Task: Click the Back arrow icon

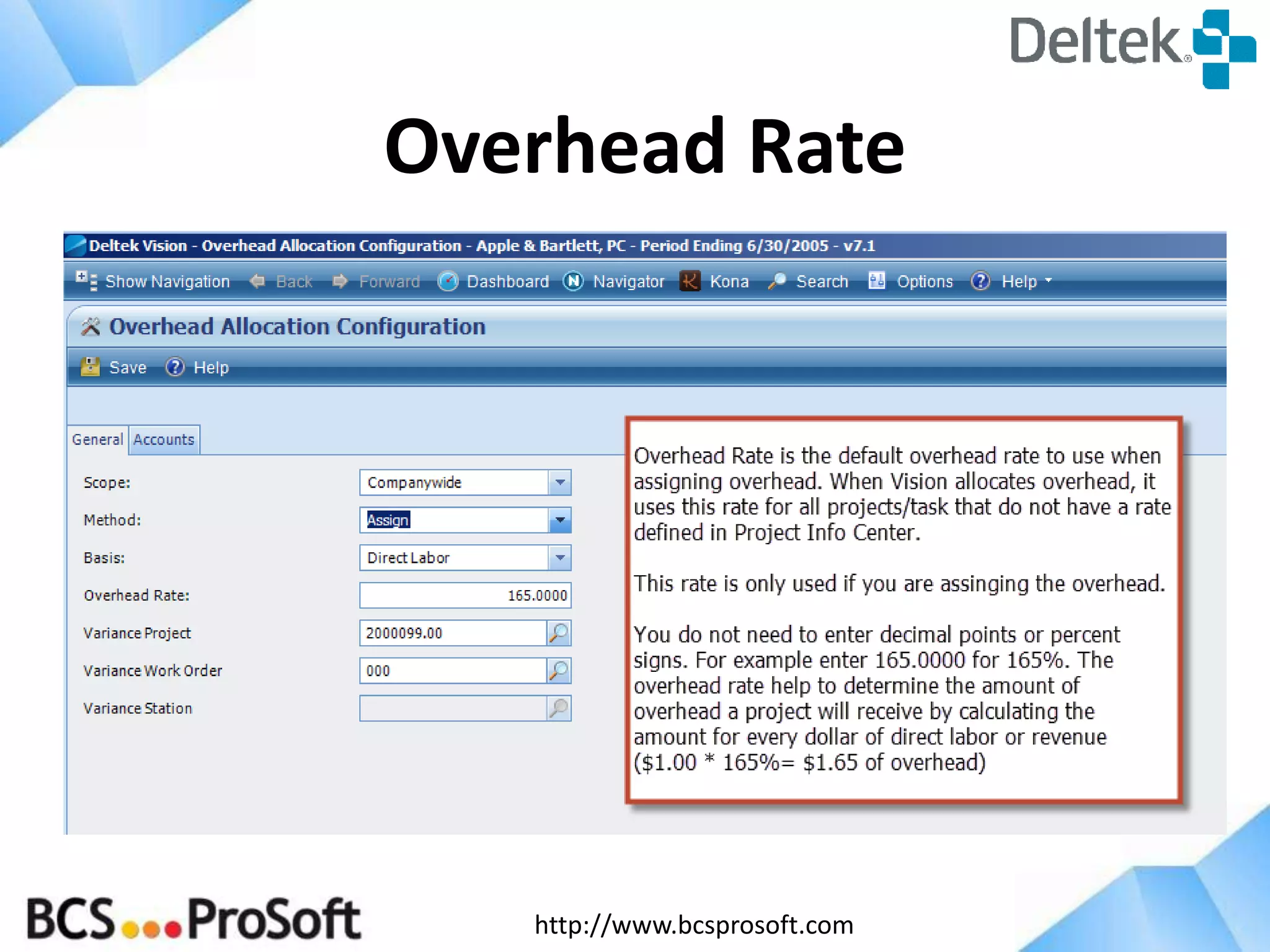Action: click(257, 281)
